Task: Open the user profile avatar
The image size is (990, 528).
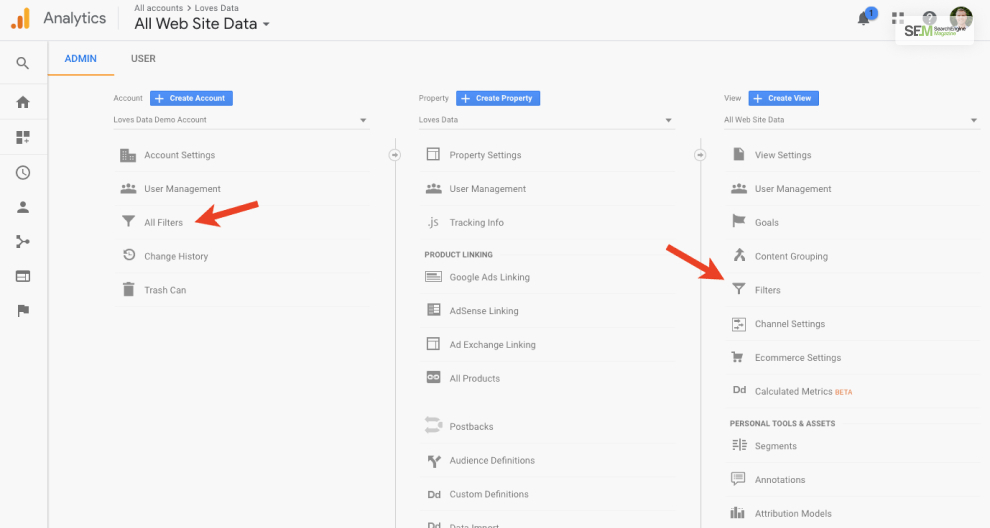Action: pyautogui.click(x=962, y=18)
